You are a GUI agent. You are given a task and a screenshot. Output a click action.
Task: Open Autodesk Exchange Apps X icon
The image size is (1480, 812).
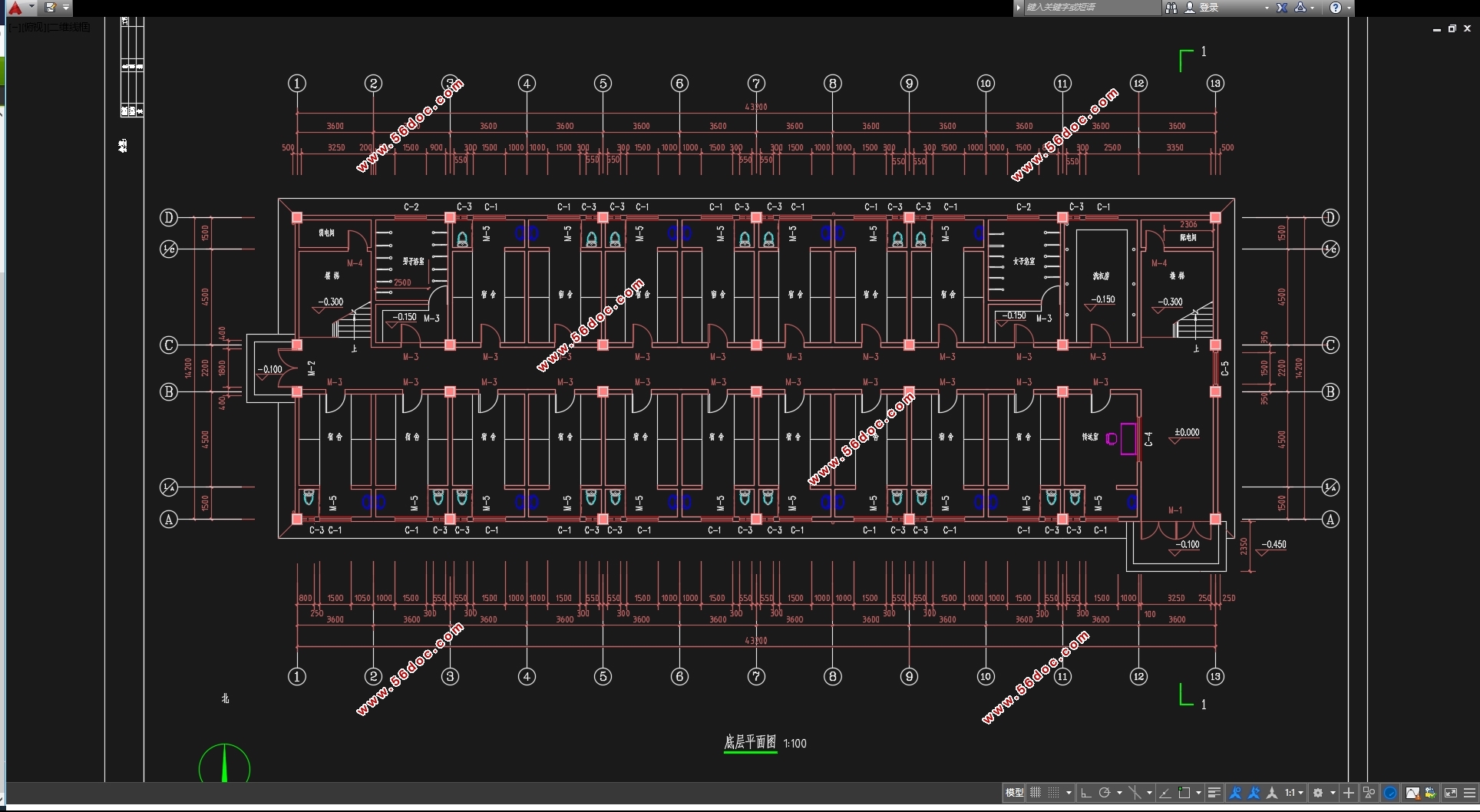[1282, 8]
